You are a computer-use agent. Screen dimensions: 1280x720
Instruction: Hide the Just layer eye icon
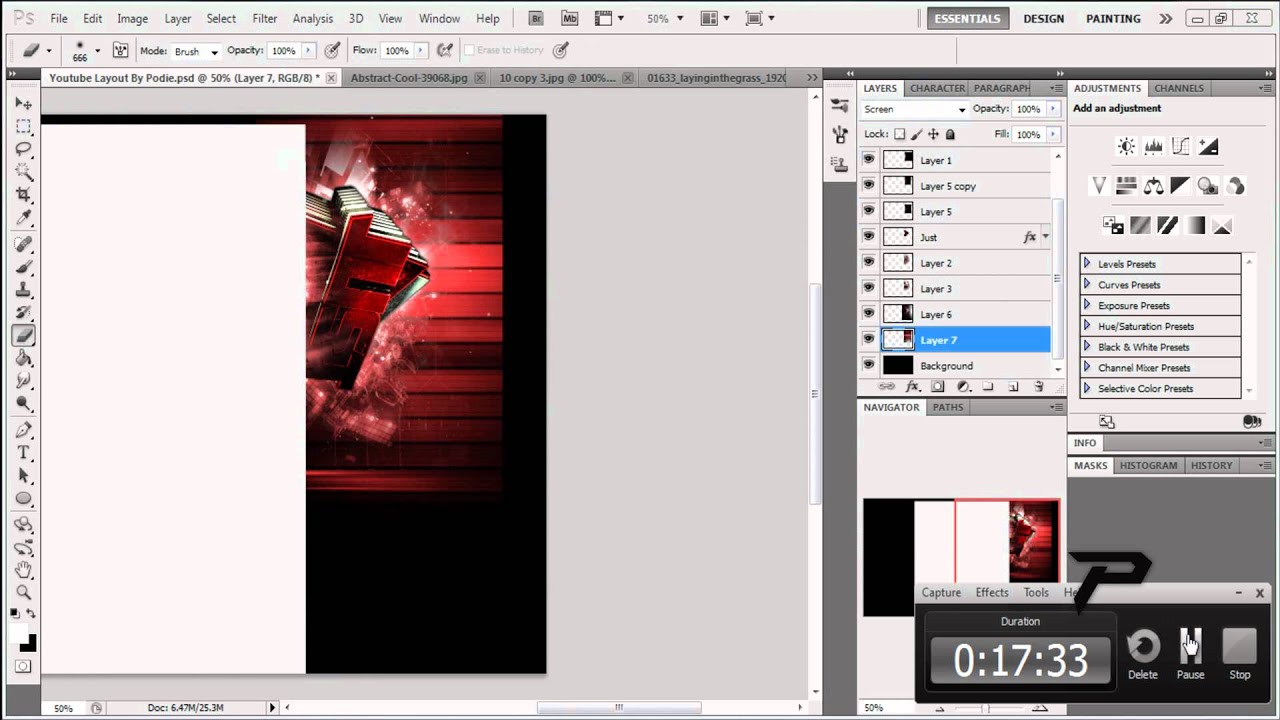click(868, 237)
